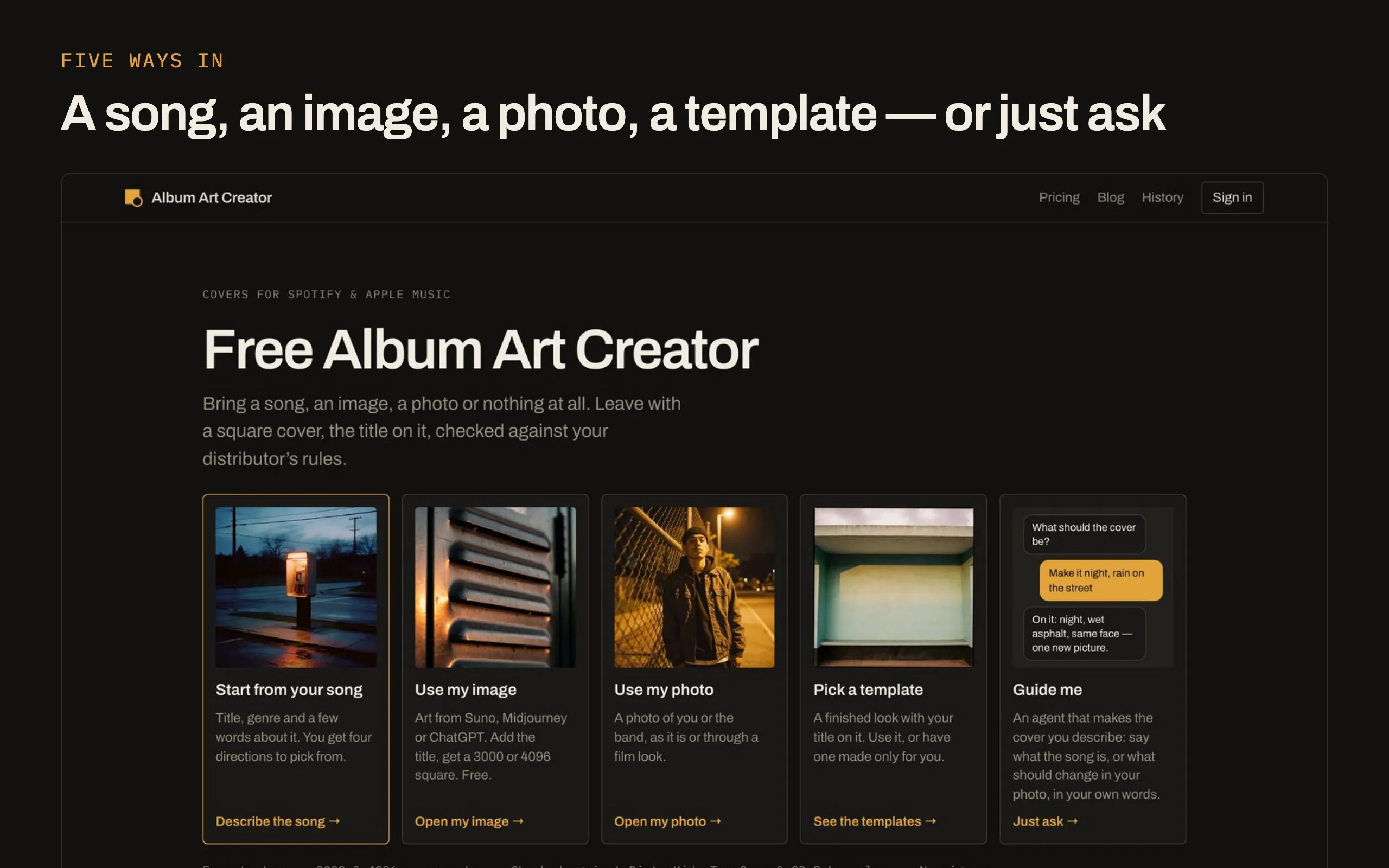1389x868 pixels.
Task: Go to the Blog
Action: pos(1110,197)
